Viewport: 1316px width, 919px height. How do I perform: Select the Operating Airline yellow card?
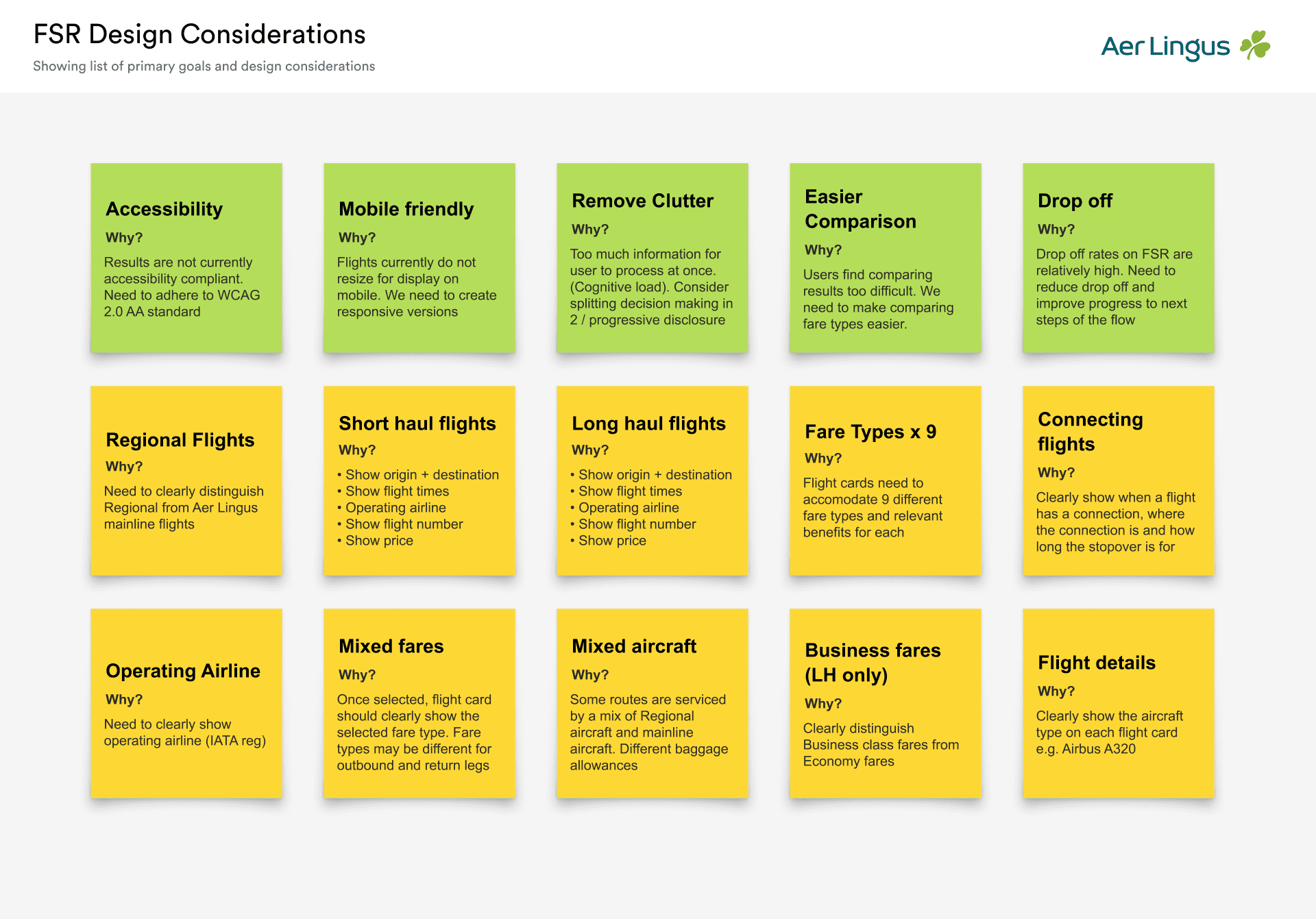coord(186,703)
